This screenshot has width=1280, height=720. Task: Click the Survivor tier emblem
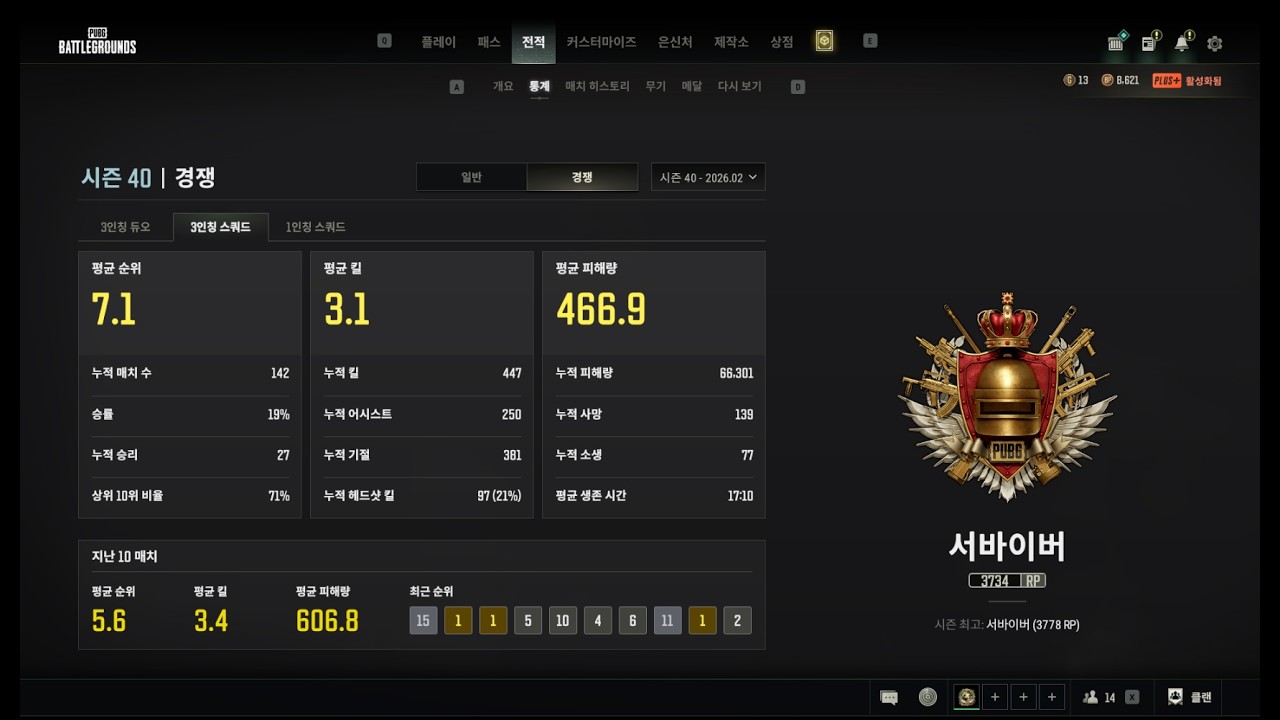point(1007,397)
